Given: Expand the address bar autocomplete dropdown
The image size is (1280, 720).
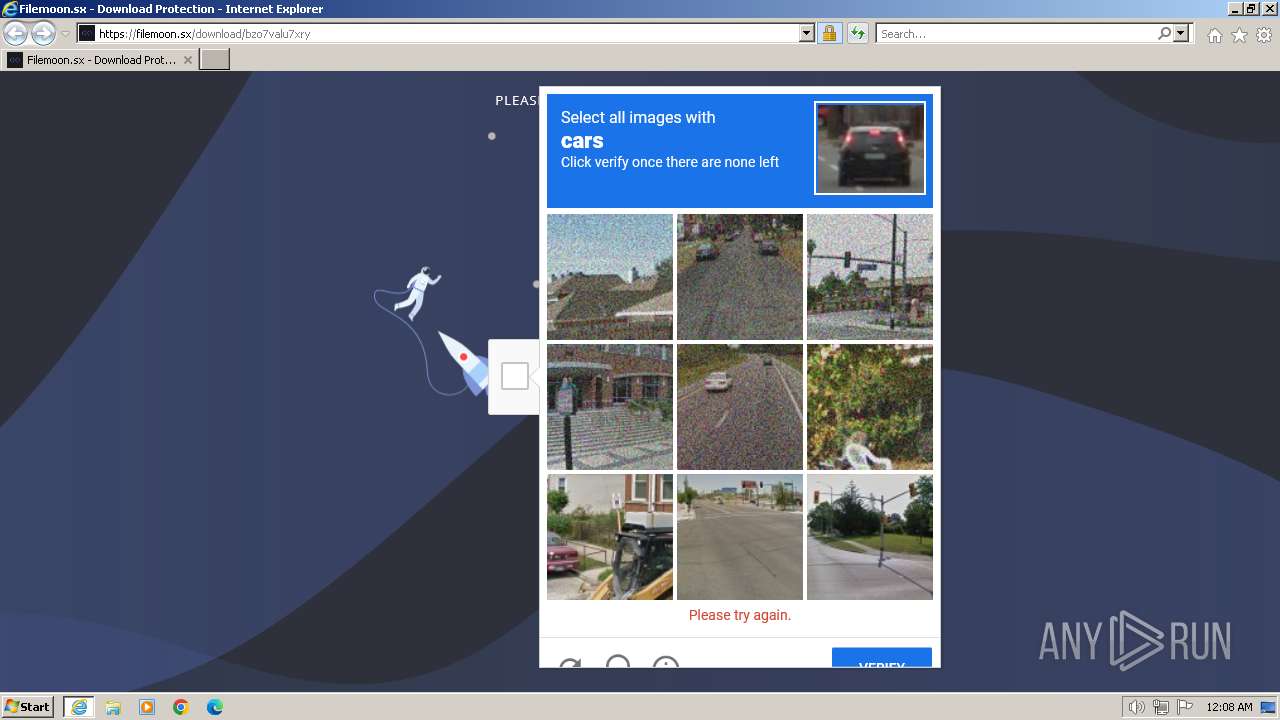Looking at the screenshot, I should [807, 34].
